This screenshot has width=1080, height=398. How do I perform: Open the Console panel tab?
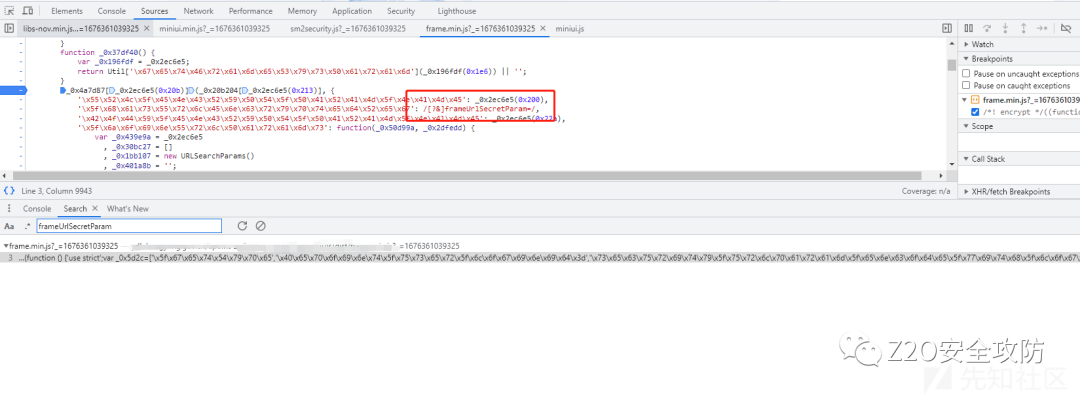click(112, 11)
